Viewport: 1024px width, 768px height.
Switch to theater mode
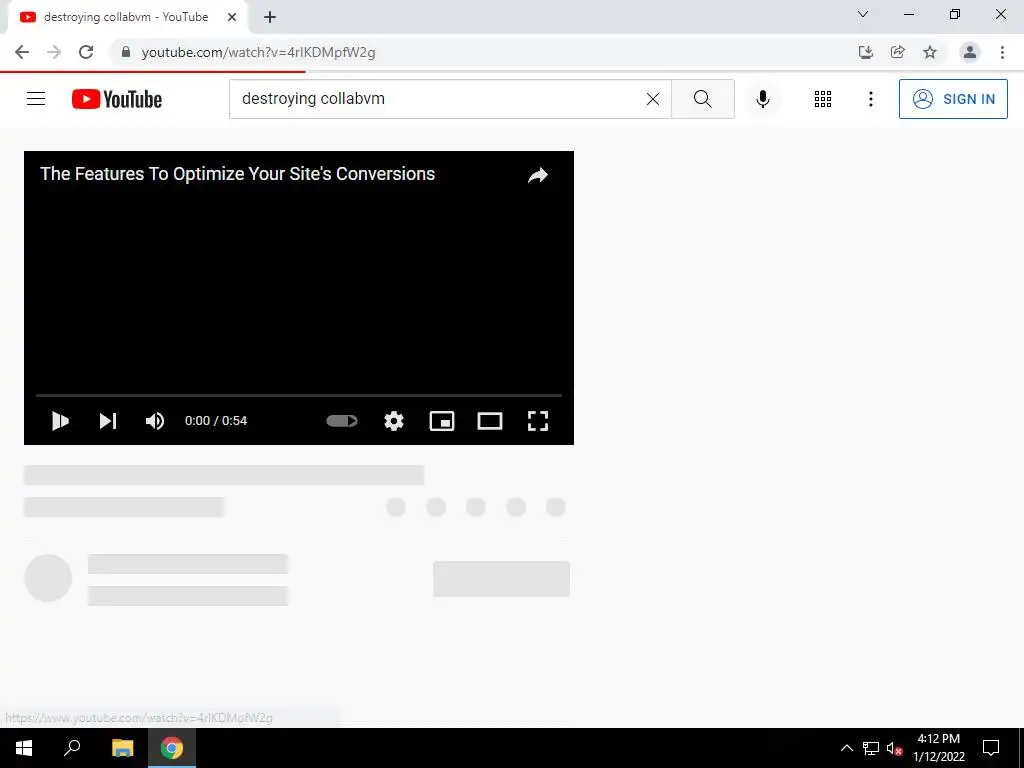490,421
